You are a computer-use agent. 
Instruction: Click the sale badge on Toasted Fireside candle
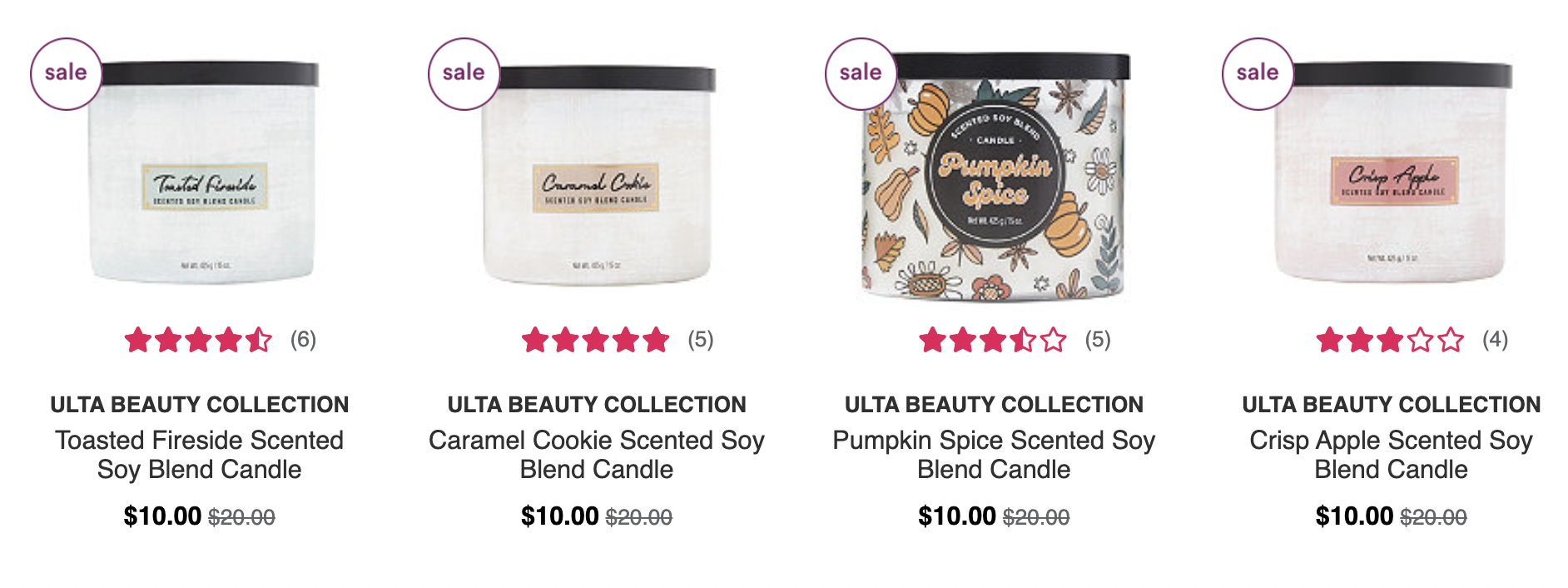pos(66,73)
